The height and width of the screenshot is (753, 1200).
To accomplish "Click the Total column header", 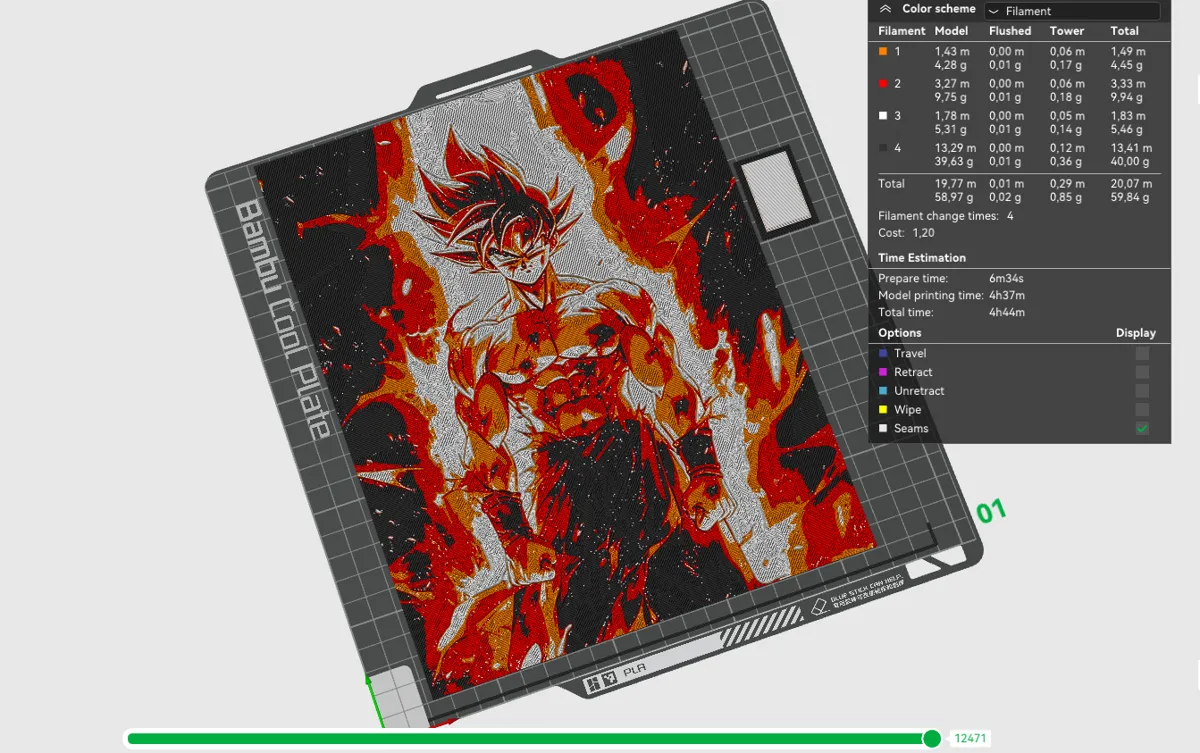I will tap(1124, 31).
